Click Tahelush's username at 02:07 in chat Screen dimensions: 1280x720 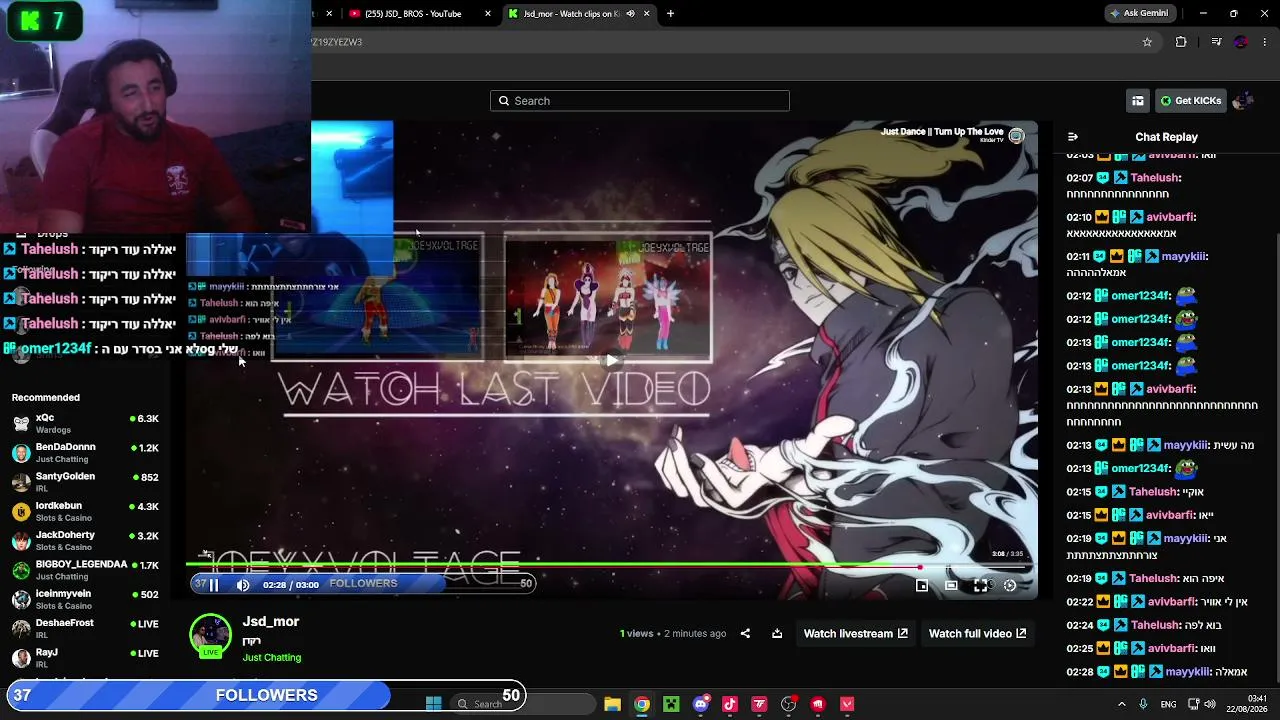(1156, 178)
